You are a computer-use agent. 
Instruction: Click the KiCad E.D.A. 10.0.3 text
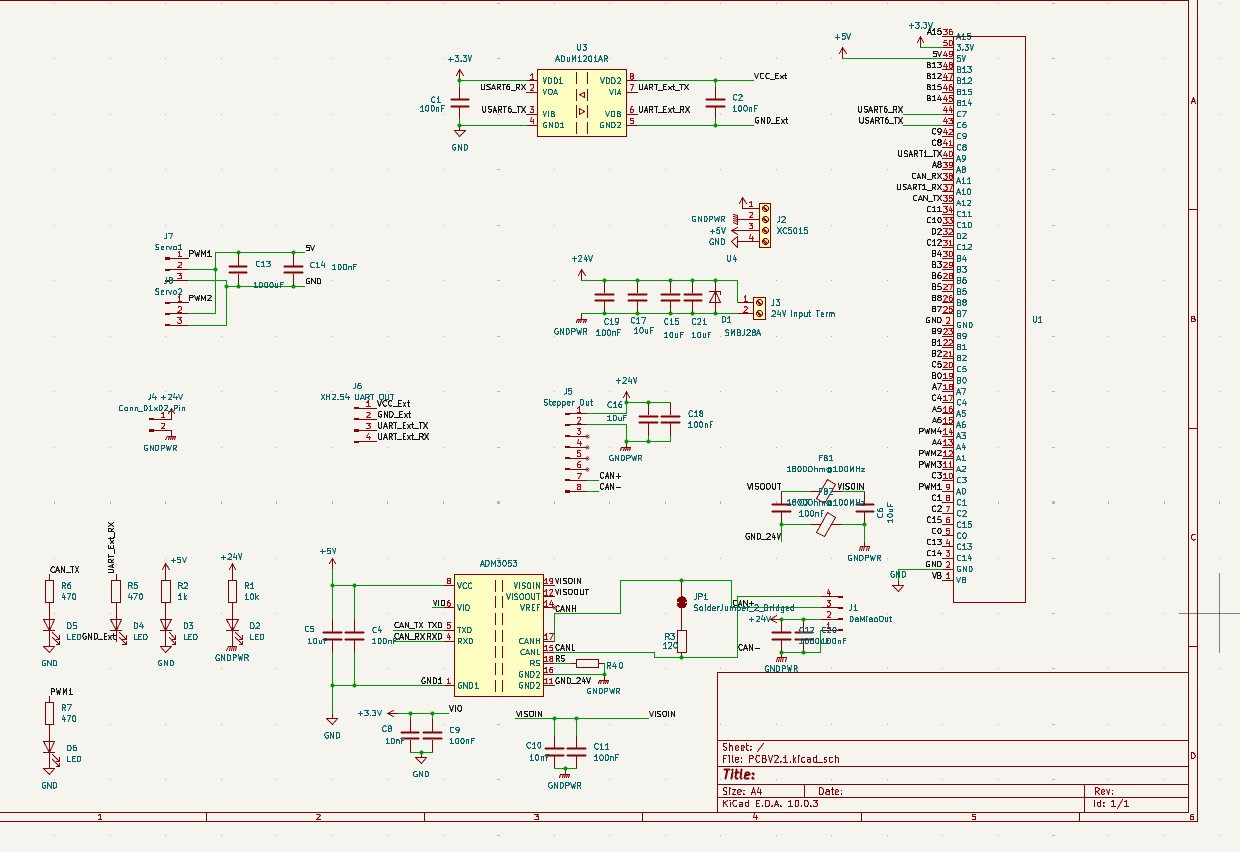point(770,803)
